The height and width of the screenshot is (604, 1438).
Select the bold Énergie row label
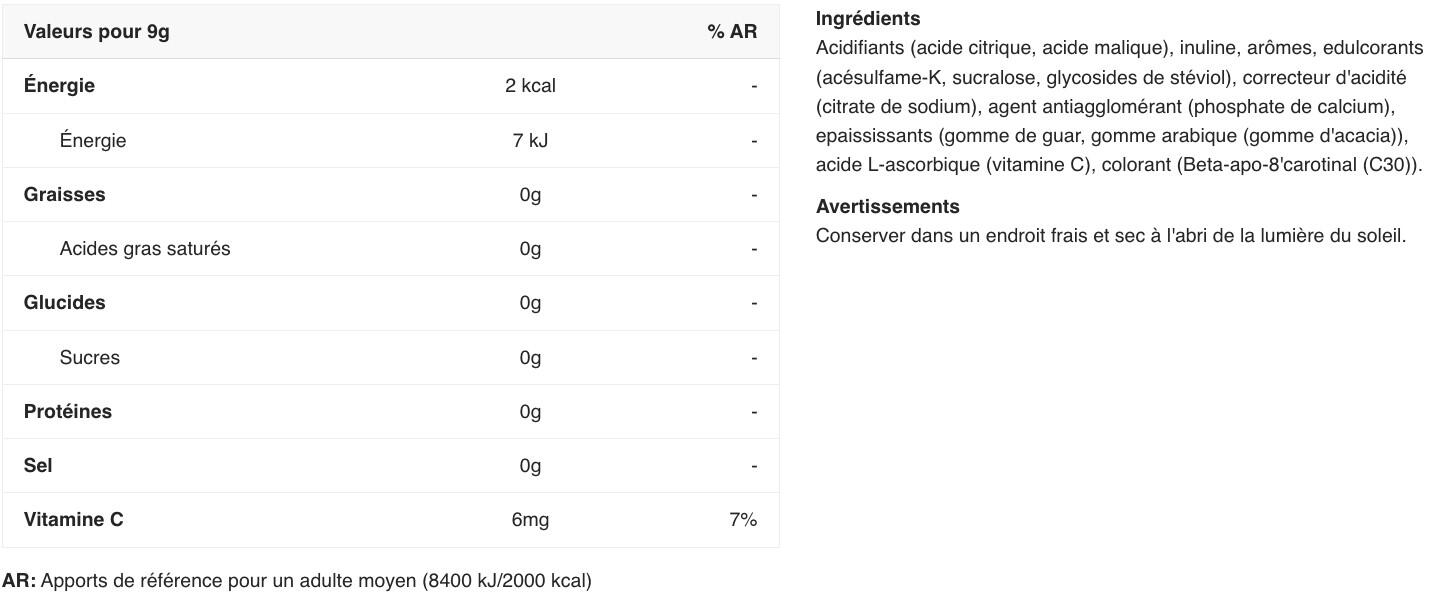pyautogui.click(x=59, y=86)
